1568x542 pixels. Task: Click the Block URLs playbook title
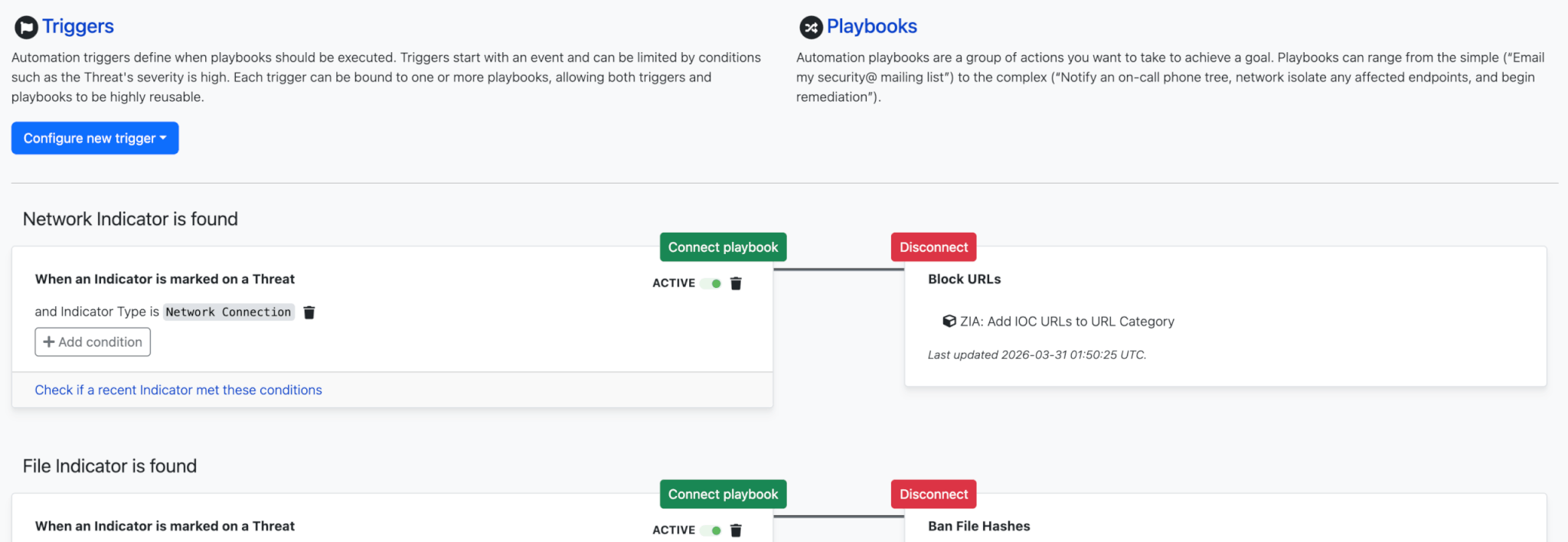[964, 279]
